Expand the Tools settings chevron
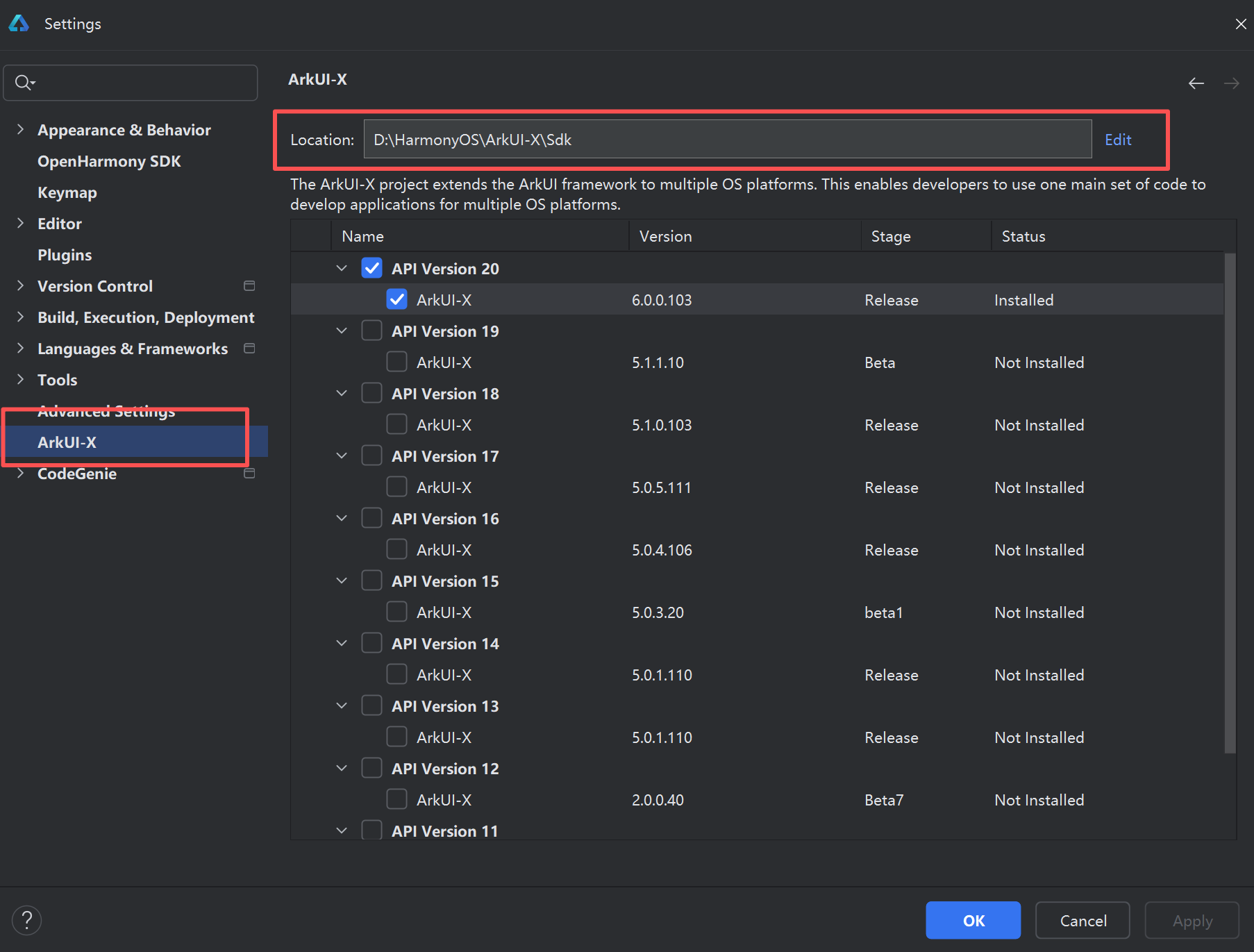This screenshot has width=1254, height=952. point(20,379)
